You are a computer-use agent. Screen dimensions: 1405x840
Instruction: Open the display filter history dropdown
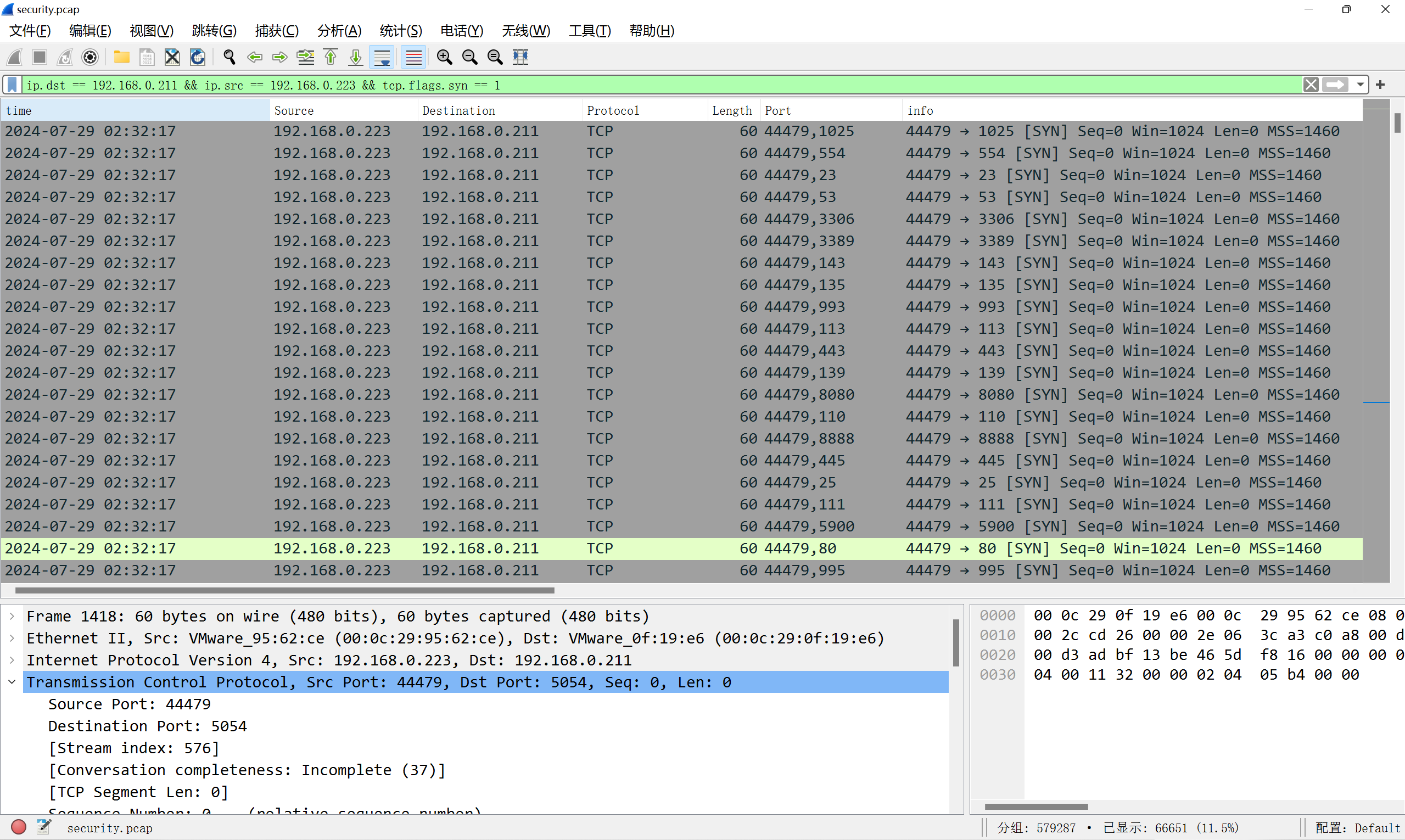1360,85
